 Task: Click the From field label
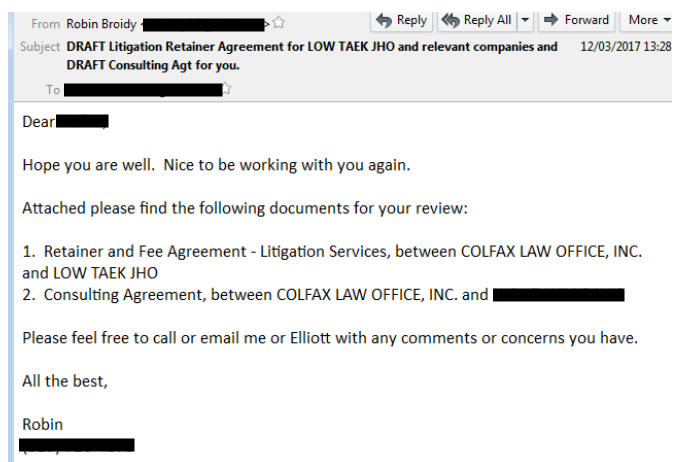pos(46,24)
